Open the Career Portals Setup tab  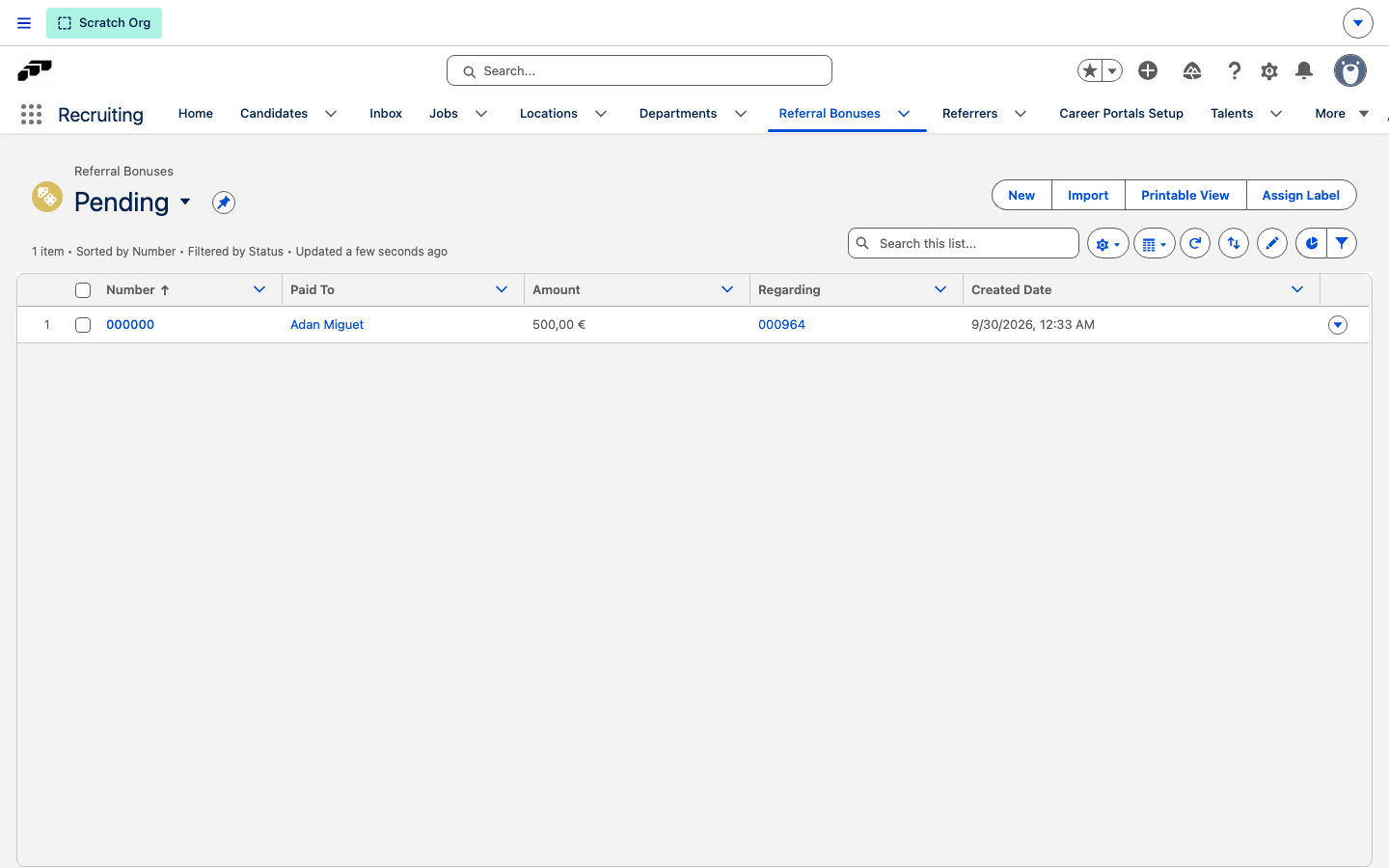(1121, 114)
